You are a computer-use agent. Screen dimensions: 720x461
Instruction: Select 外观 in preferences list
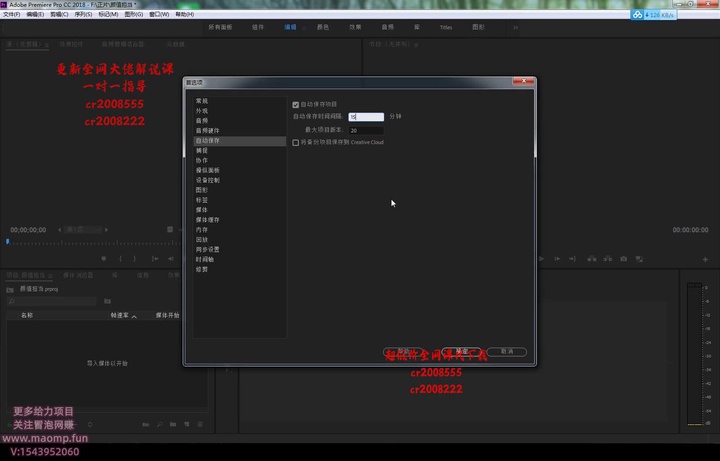202,111
